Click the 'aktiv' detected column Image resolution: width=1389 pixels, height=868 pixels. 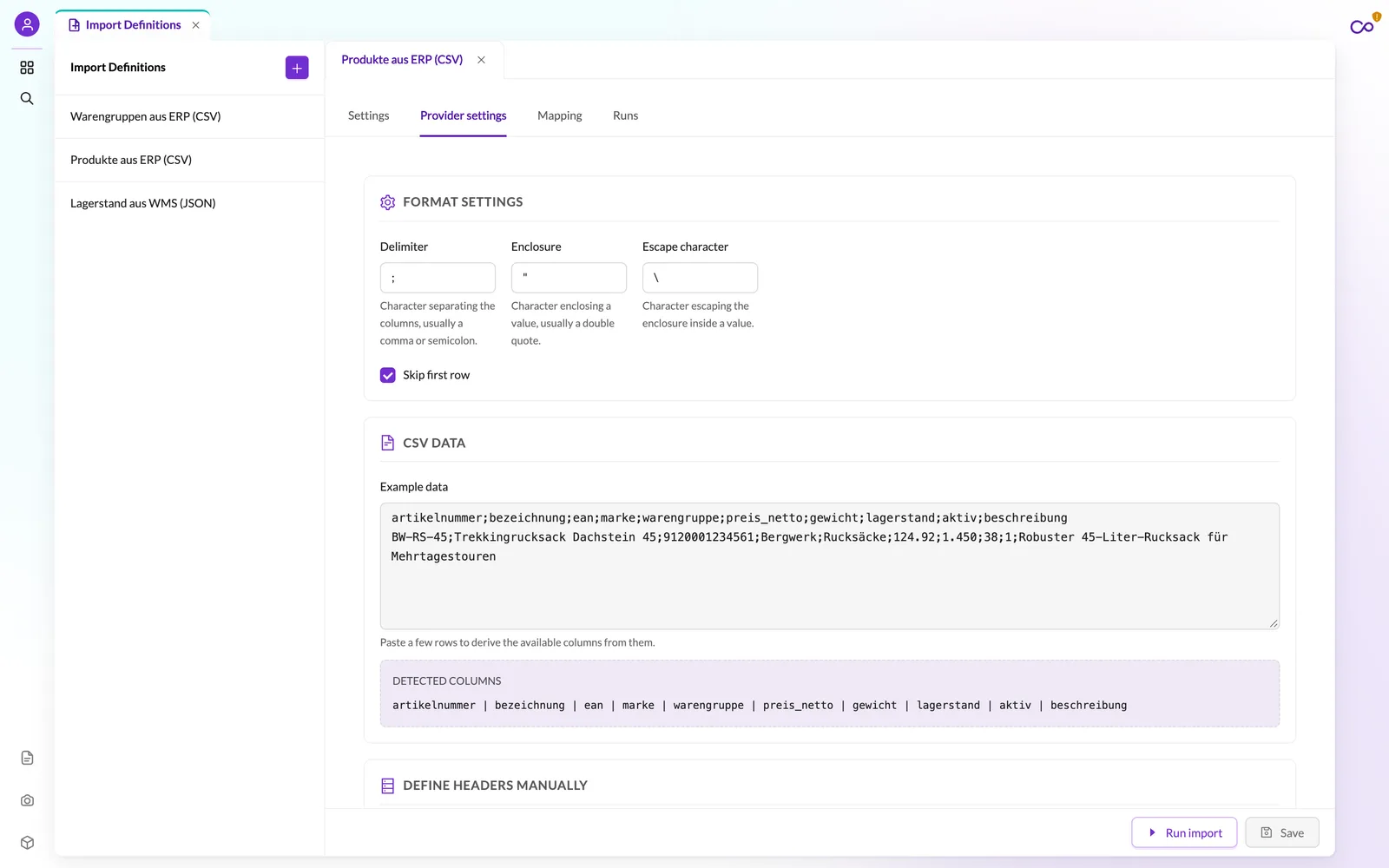1015,706
